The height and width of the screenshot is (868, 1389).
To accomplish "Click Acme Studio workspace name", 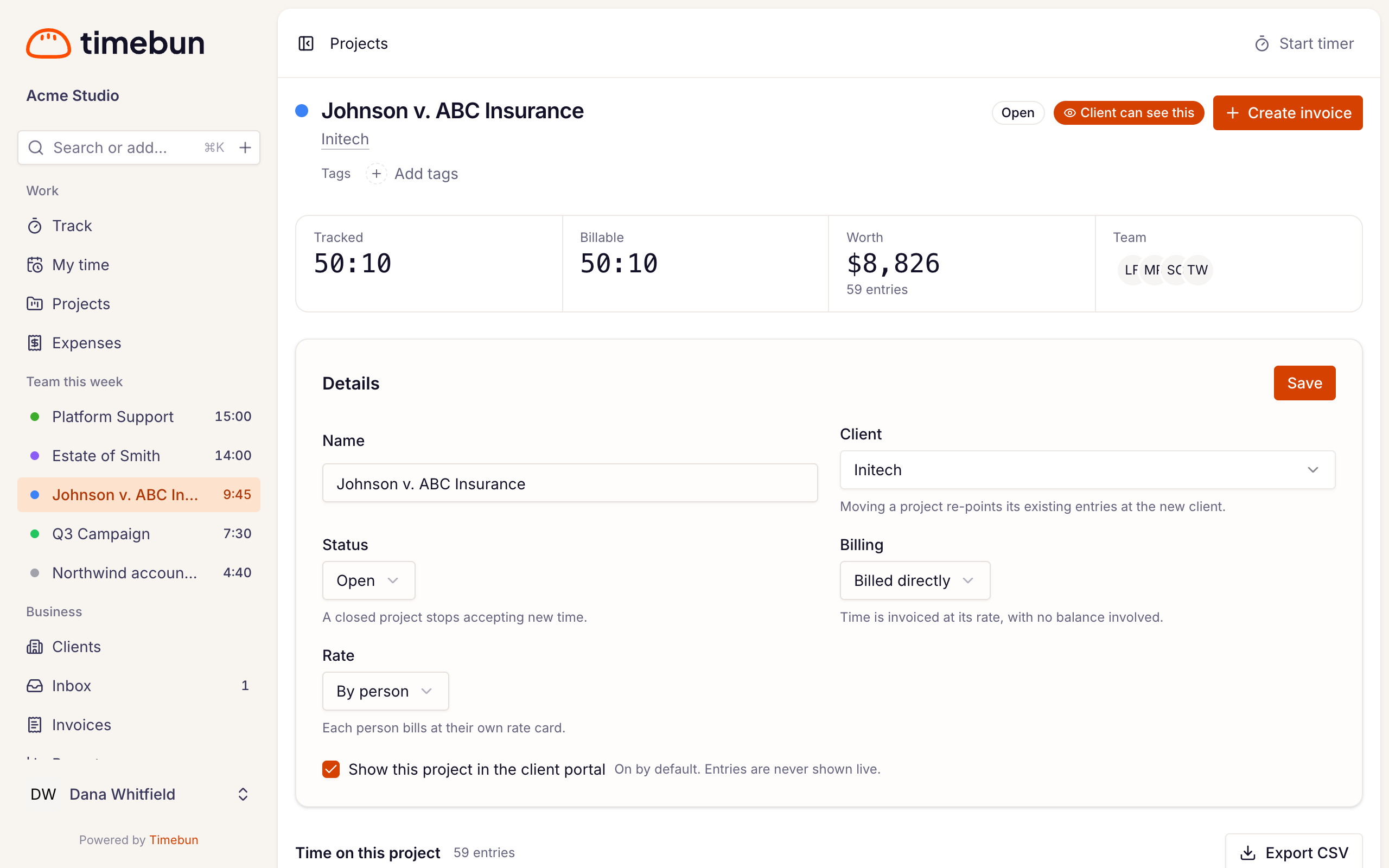I will tap(73, 95).
